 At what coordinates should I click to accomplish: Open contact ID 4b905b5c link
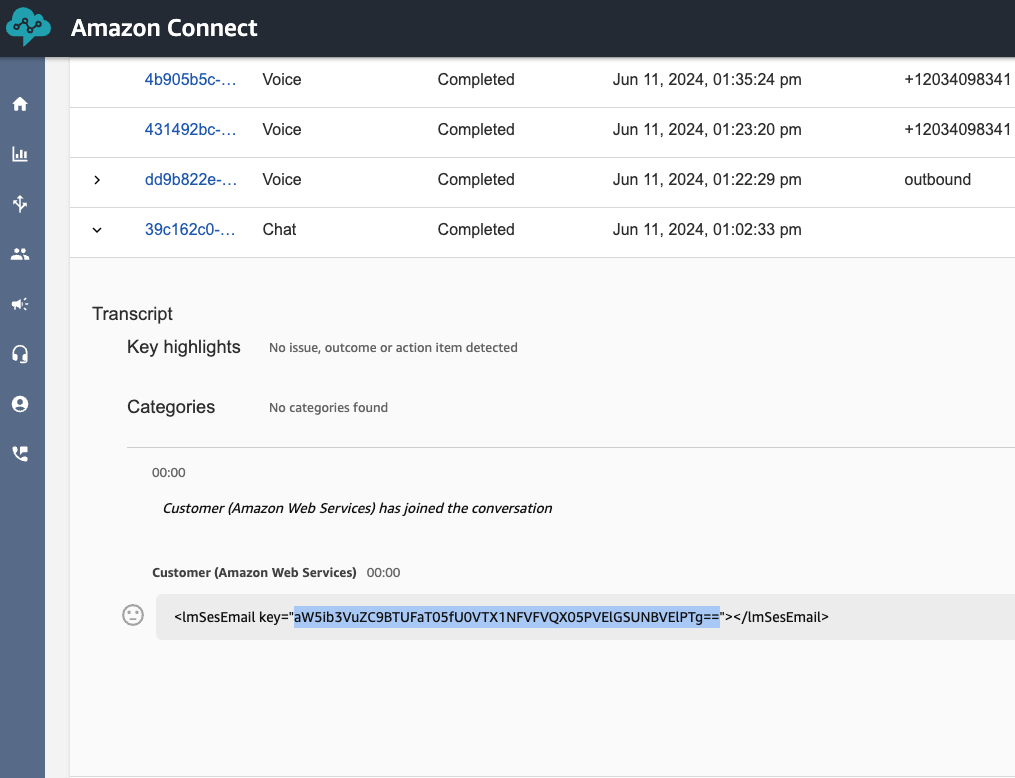pos(190,80)
